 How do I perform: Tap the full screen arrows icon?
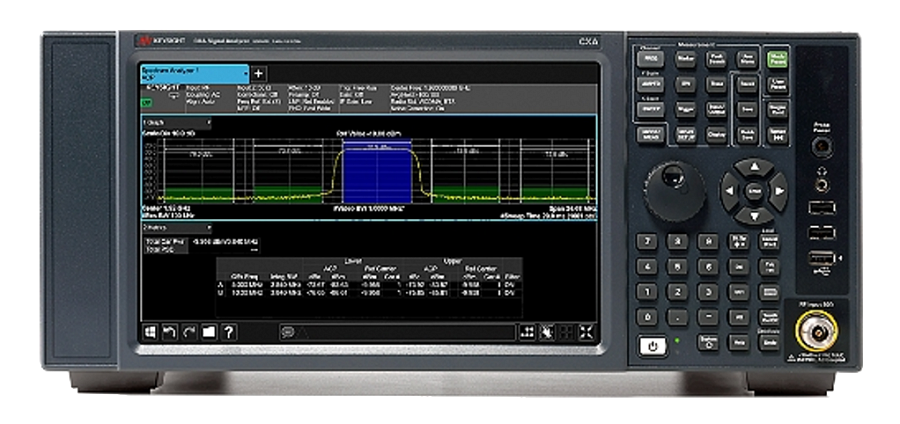[x=587, y=332]
